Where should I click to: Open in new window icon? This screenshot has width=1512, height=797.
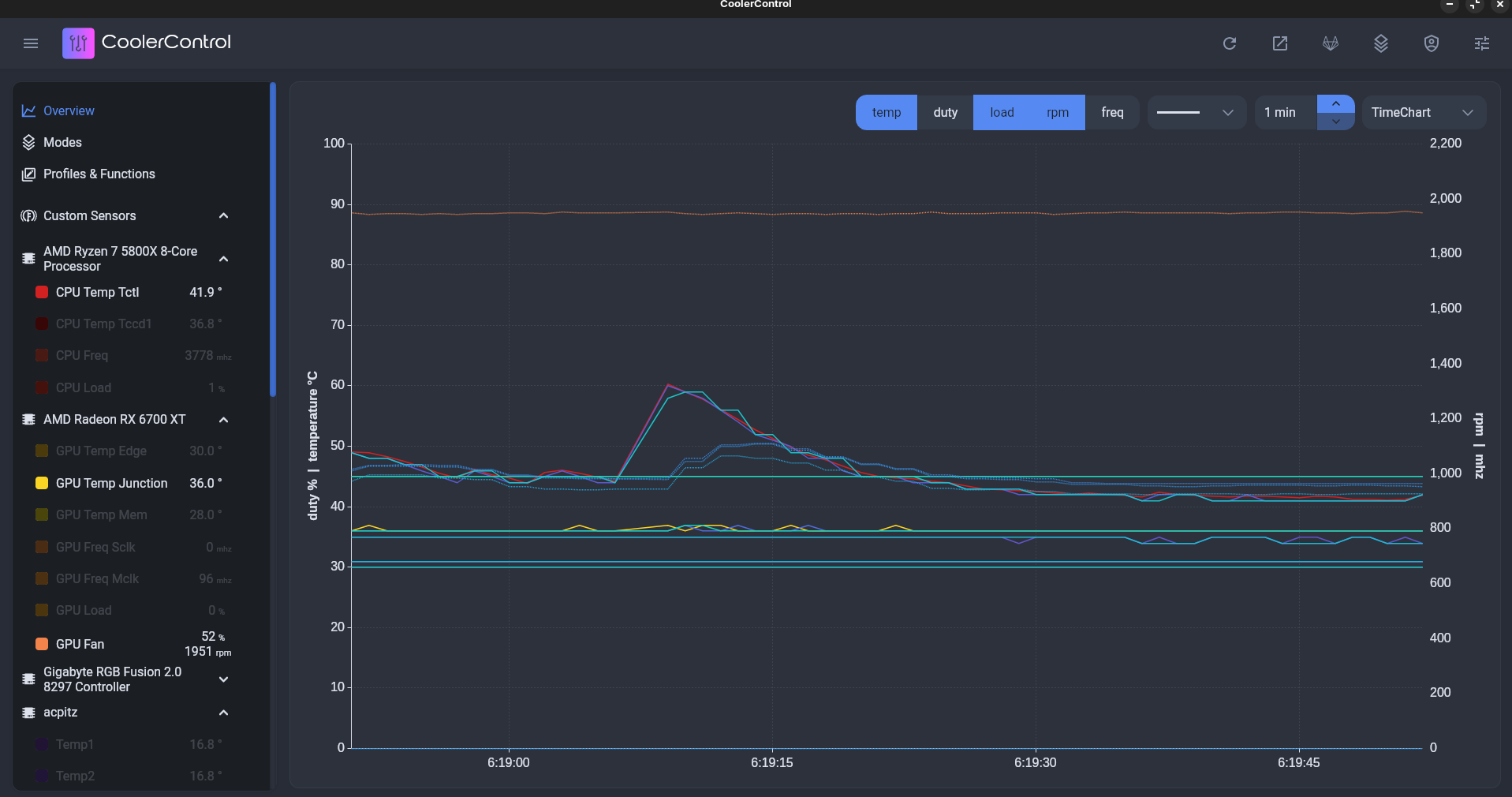[x=1279, y=43]
